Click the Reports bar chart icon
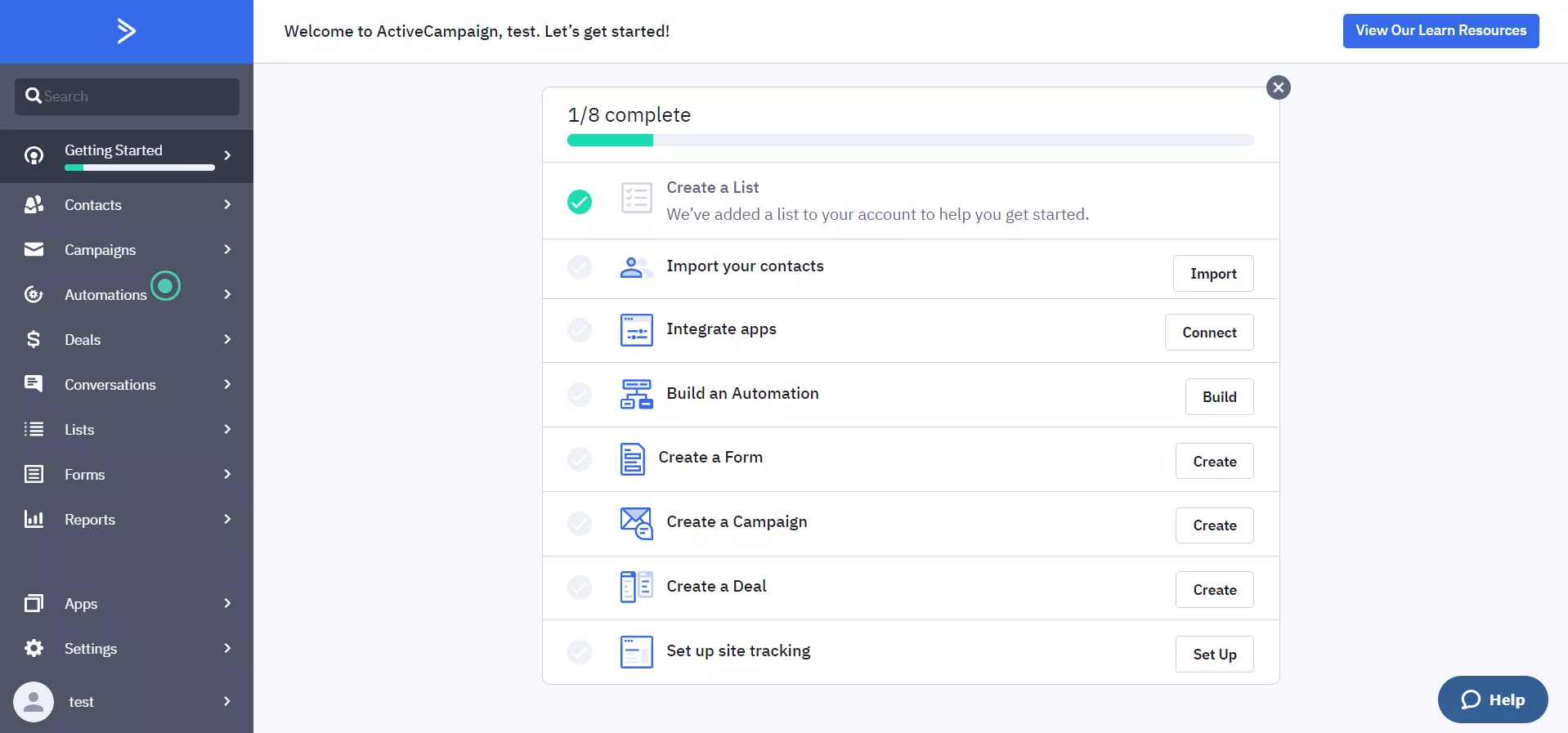1568x733 pixels. (x=34, y=519)
